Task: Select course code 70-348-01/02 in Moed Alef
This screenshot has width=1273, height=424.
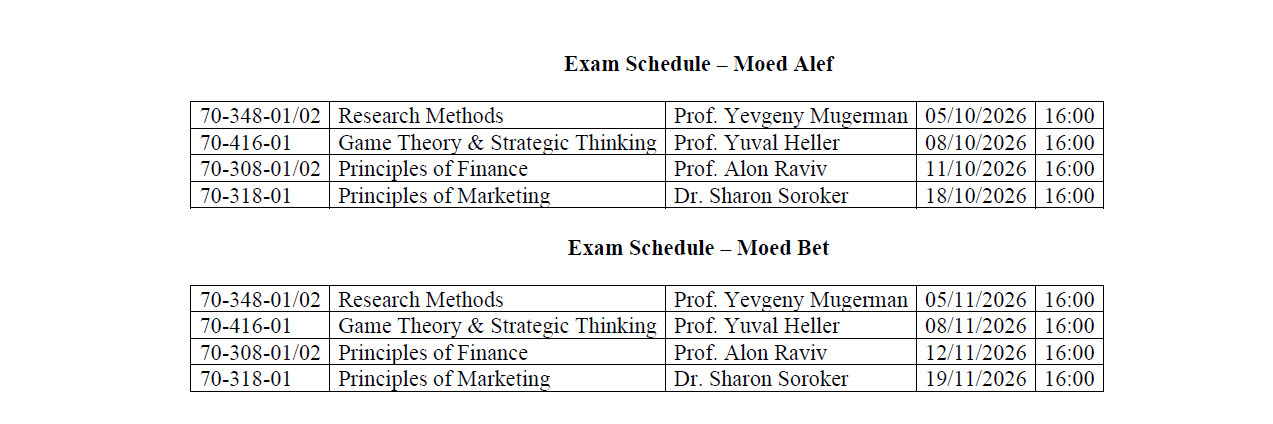Action: point(260,116)
